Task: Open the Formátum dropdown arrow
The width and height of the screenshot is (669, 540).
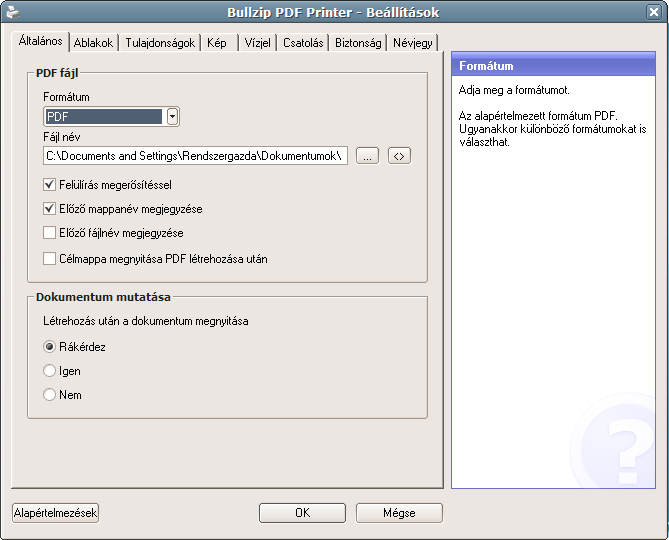Action: (172, 116)
